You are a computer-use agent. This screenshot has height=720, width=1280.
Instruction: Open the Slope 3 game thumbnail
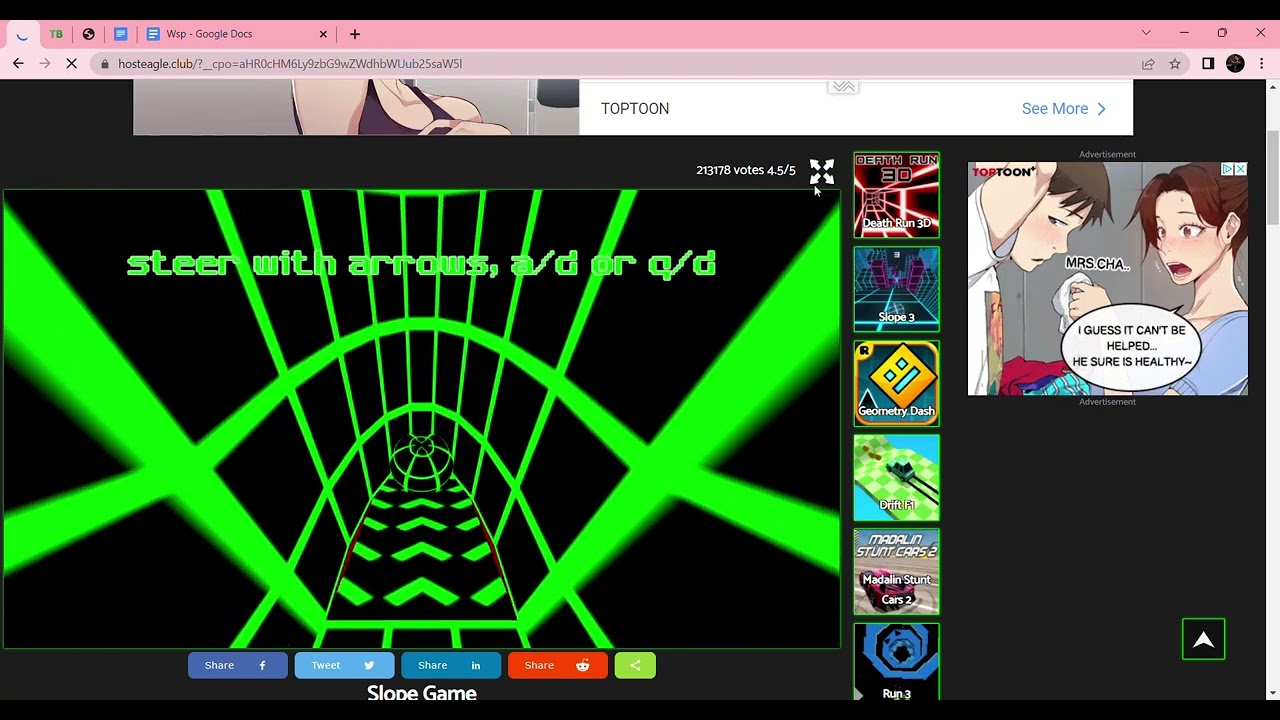[896, 289]
